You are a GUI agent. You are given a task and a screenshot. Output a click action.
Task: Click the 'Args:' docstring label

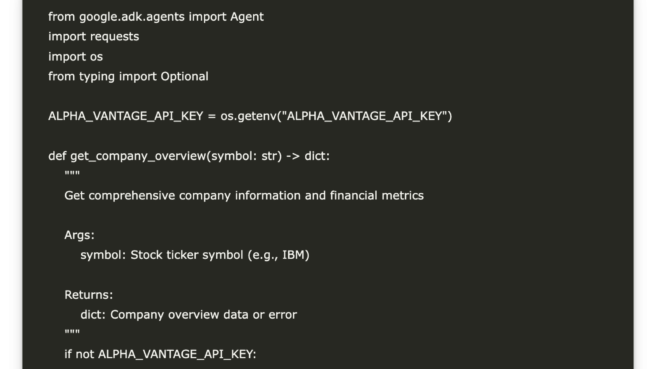[x=79, y=235]
